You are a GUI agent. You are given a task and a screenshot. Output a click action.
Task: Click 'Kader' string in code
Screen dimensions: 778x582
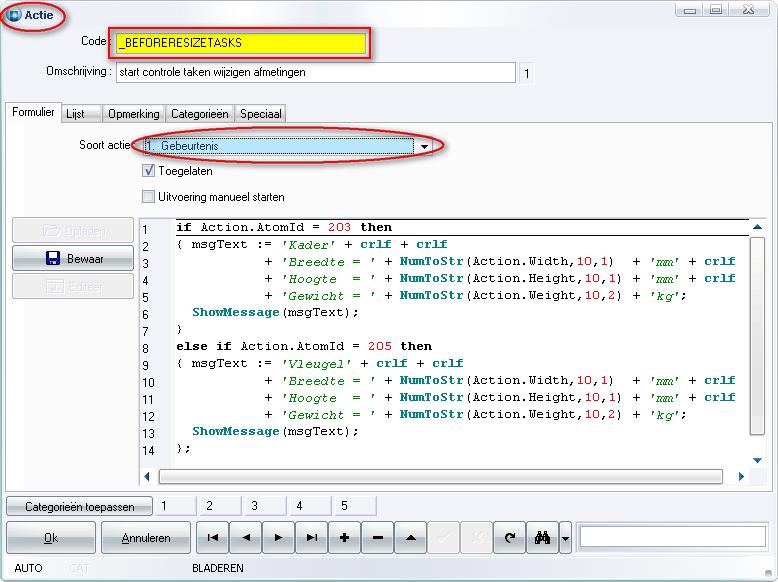(x=308, y=245)
